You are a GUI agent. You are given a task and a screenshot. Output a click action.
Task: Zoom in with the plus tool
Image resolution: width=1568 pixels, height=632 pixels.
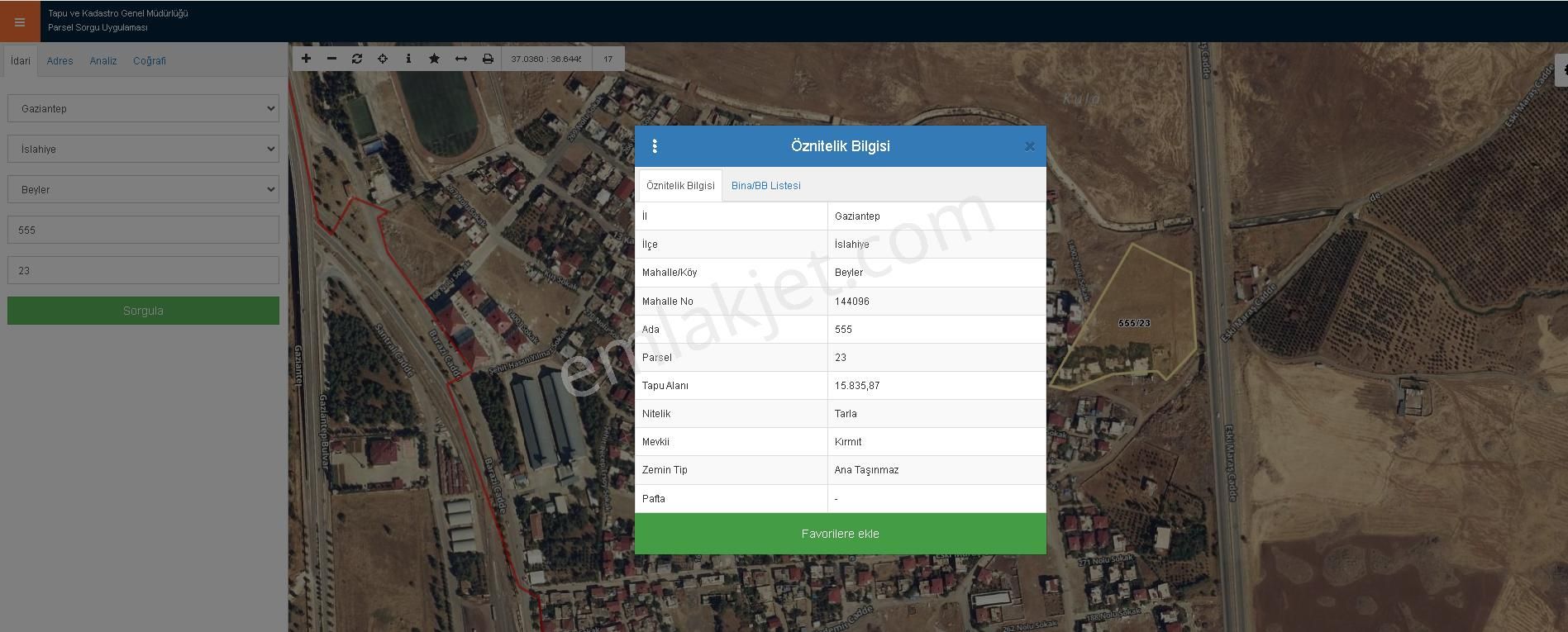pos(306,59)
